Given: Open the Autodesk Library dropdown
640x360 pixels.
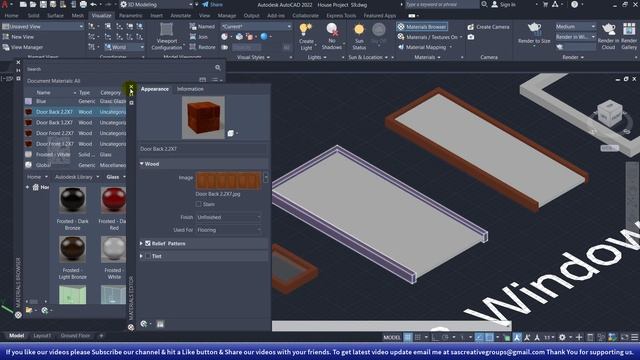Looking at the screenshot, I should click(77, 177).
